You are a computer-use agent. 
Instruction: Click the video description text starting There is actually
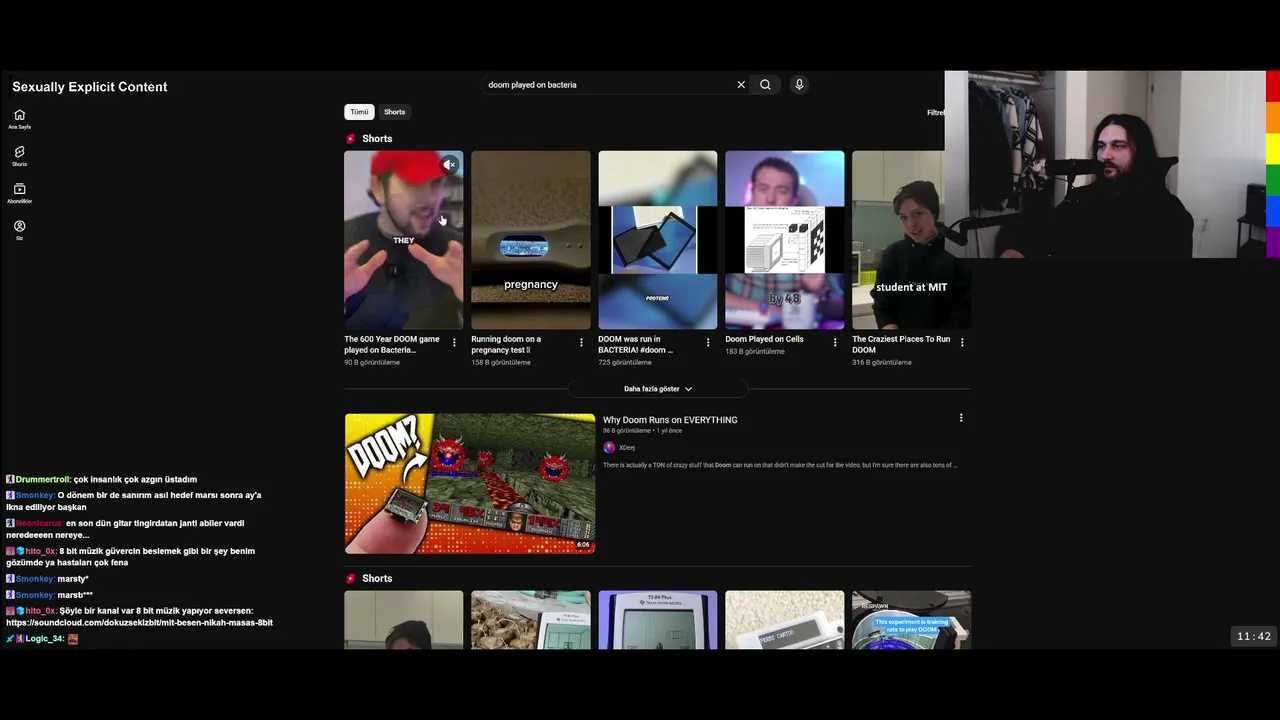coord(780,465)
